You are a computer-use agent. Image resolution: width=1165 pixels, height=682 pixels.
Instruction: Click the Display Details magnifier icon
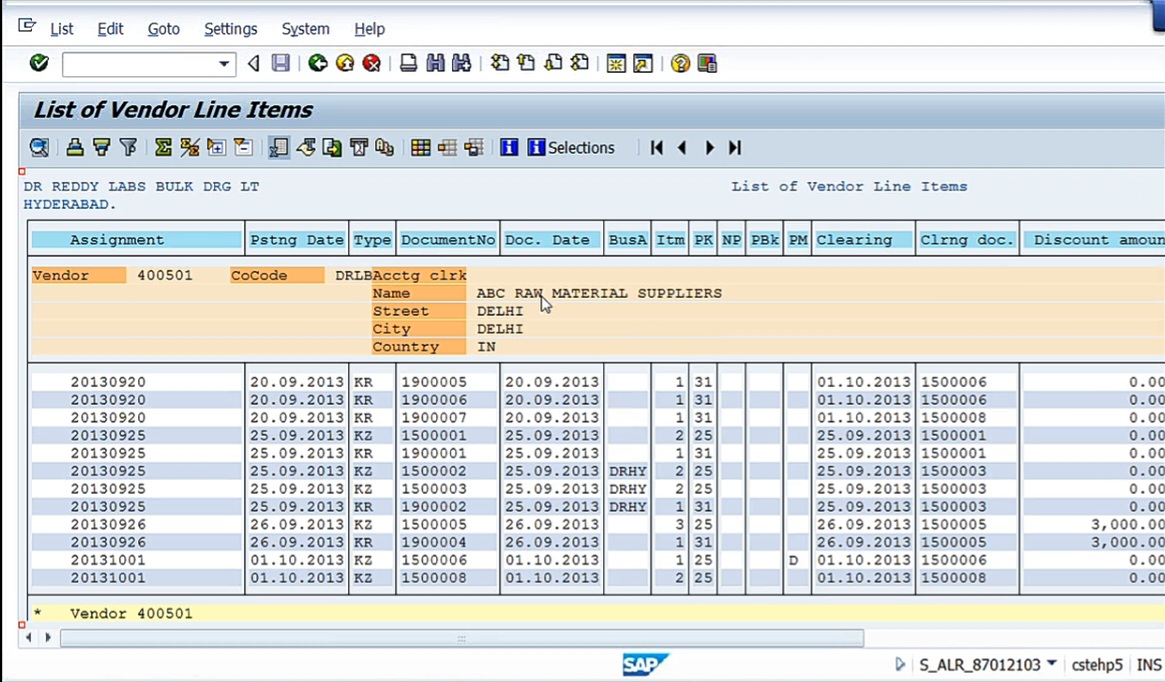coord(39,147)
